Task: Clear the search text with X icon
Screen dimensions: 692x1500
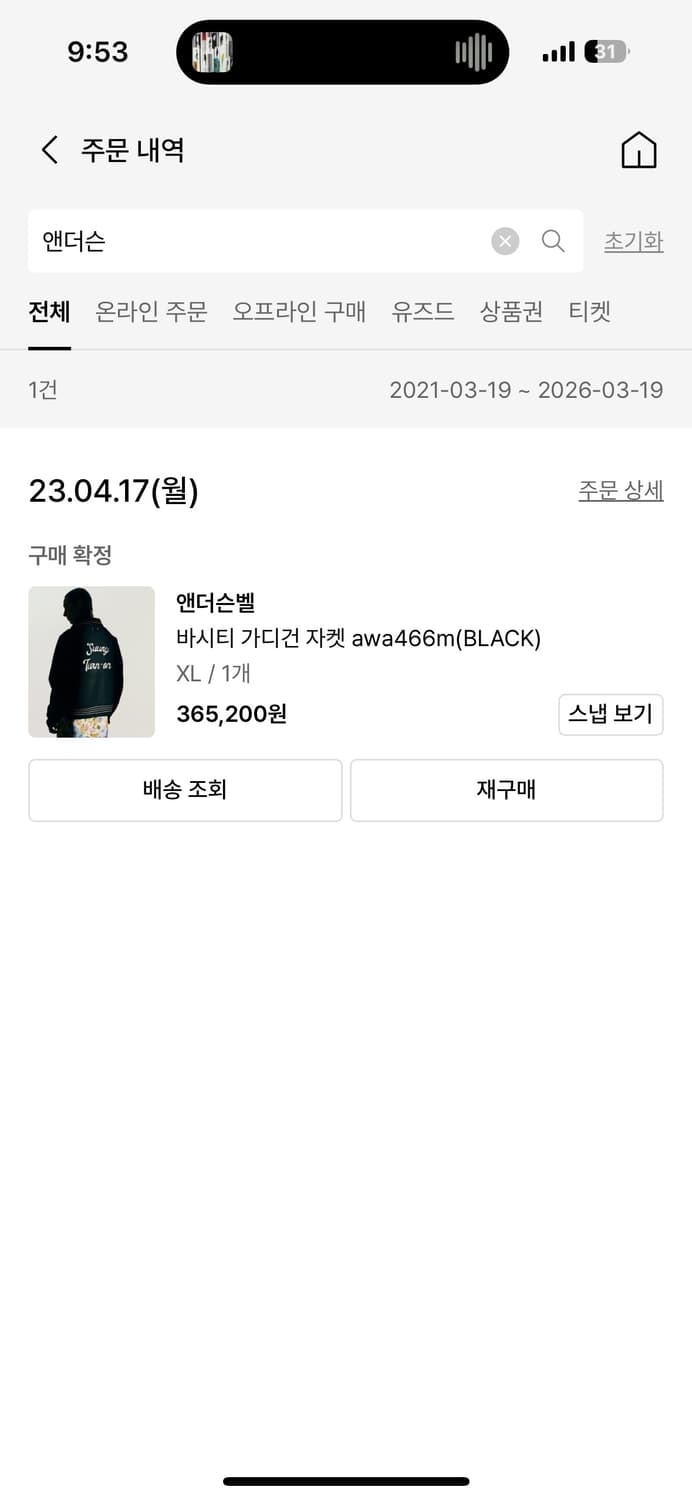Action: (505, 241)
